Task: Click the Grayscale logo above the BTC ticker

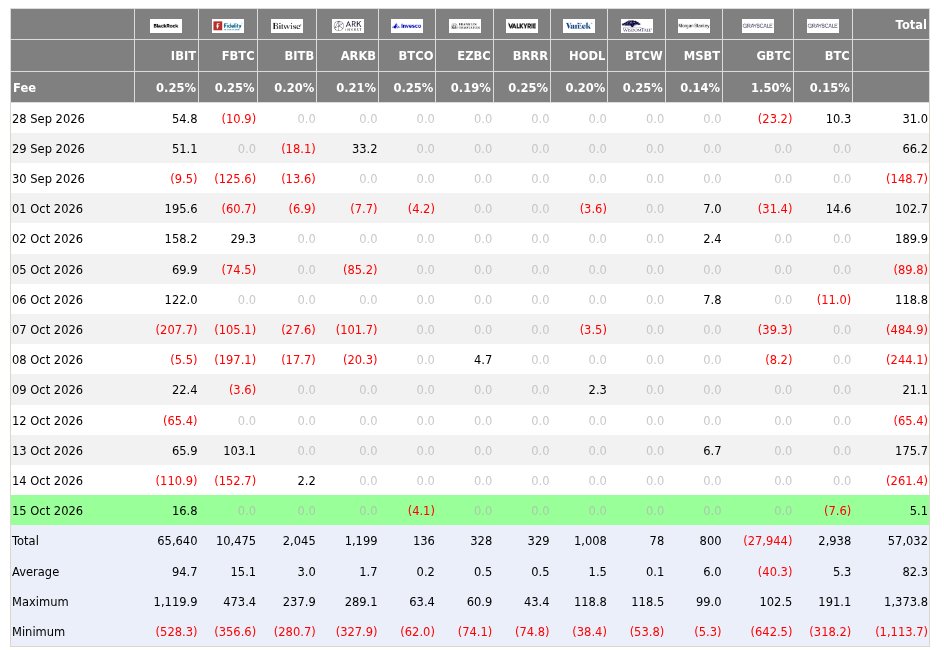Action: [x=823, y=26]
